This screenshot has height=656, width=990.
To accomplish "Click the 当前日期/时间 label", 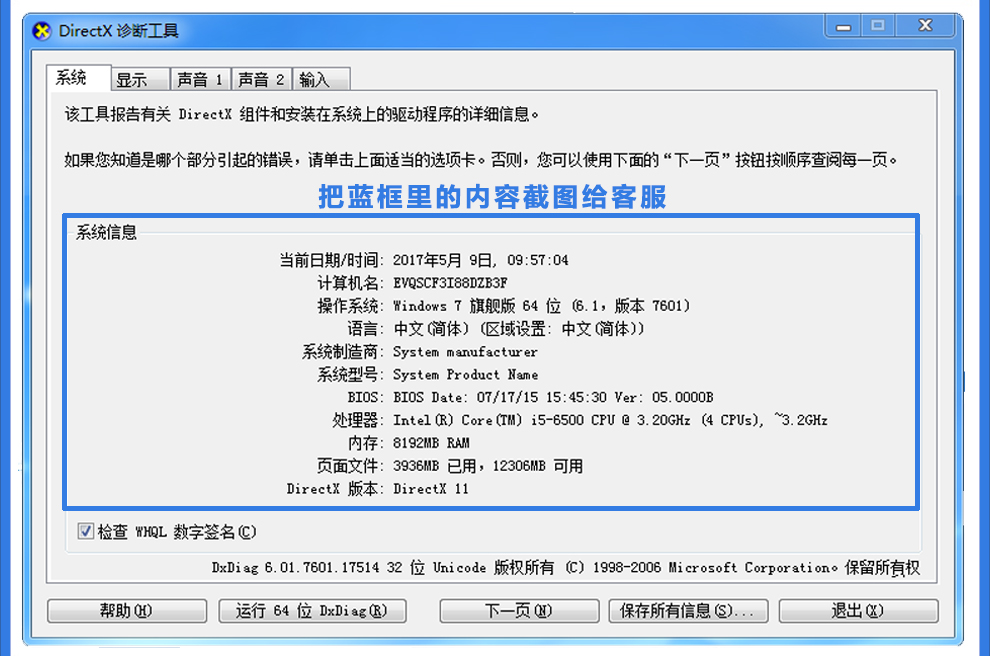I will (x=331, y=260).
